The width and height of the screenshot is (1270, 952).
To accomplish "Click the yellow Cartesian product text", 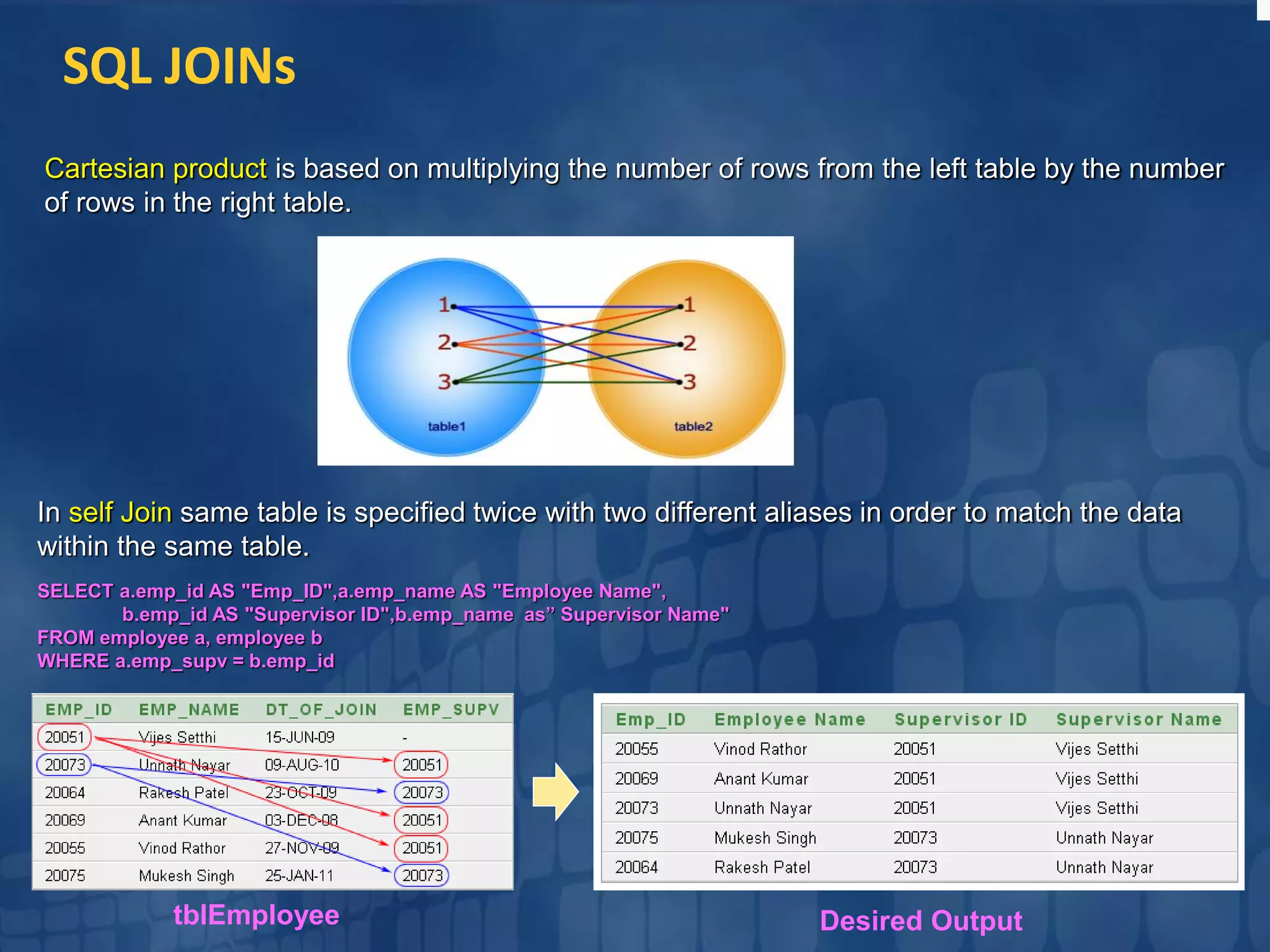I will (156, 169).
